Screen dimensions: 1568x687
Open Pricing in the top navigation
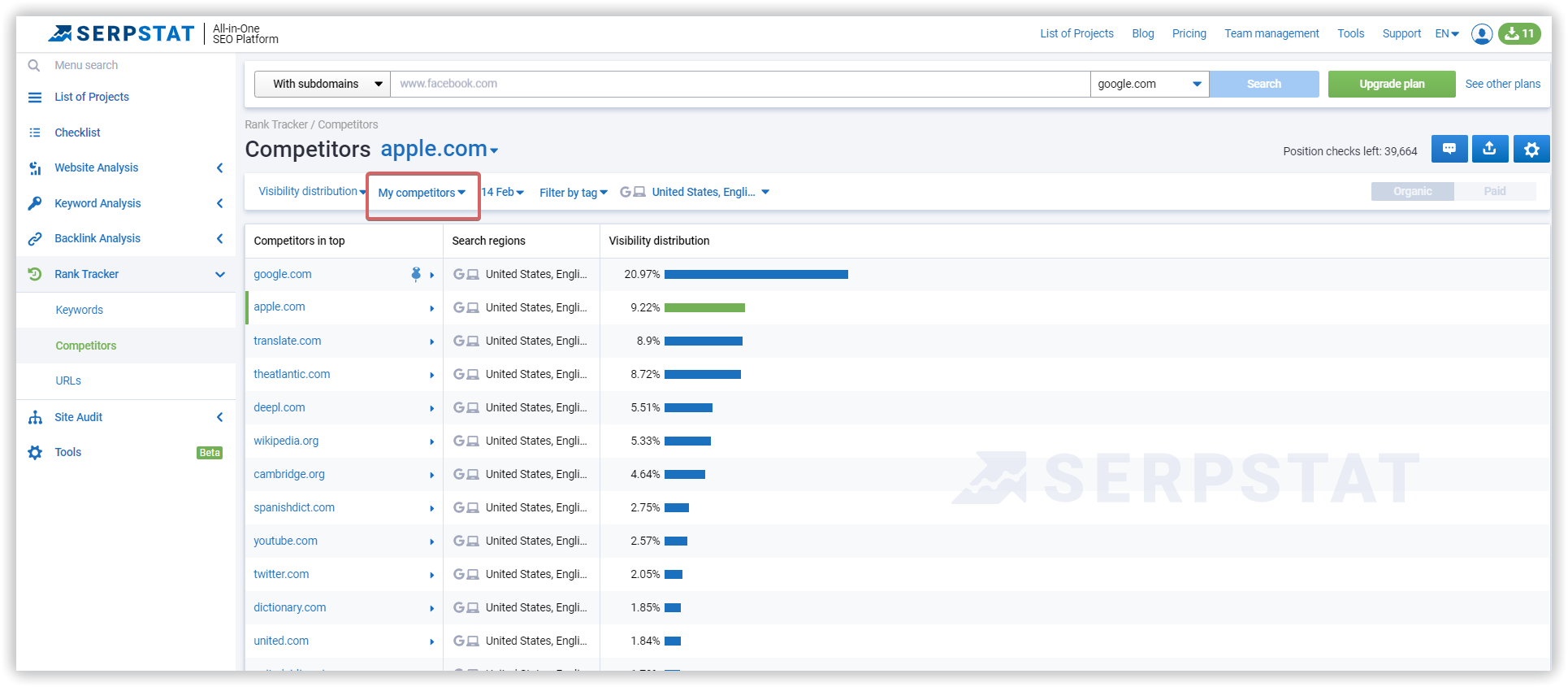(1189, 33)
